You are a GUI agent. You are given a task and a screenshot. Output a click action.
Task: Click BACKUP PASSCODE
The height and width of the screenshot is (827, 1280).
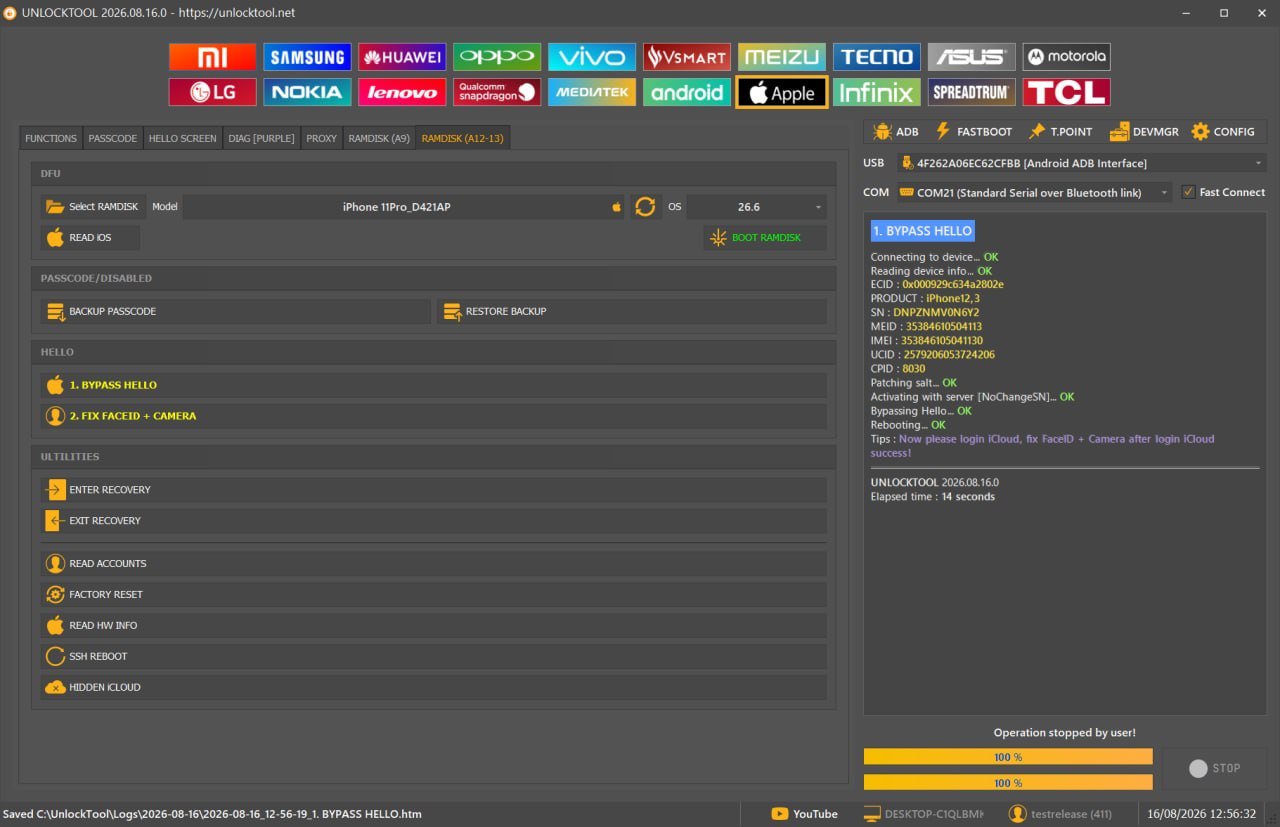click(235, 311)
